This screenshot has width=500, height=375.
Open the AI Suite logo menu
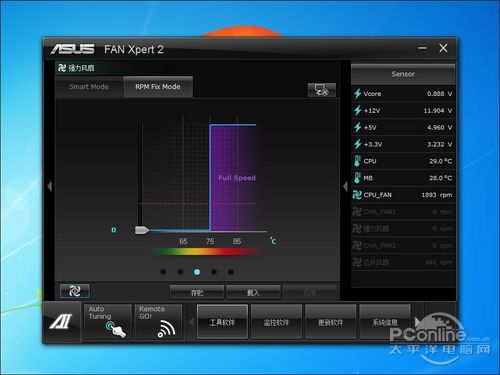61,322
